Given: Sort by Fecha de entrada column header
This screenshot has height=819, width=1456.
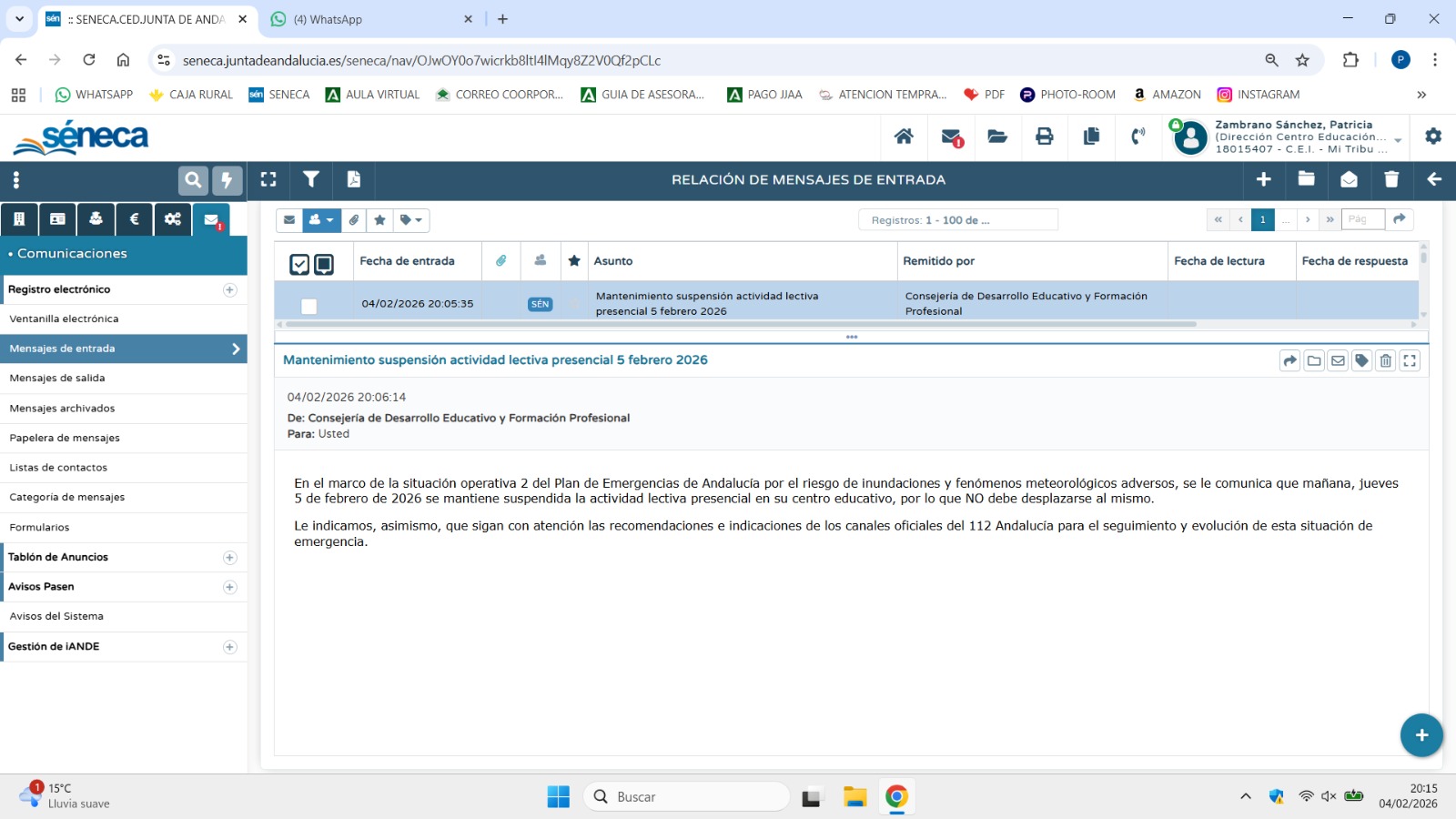Looking at the screenshot, I should point(407,261).
